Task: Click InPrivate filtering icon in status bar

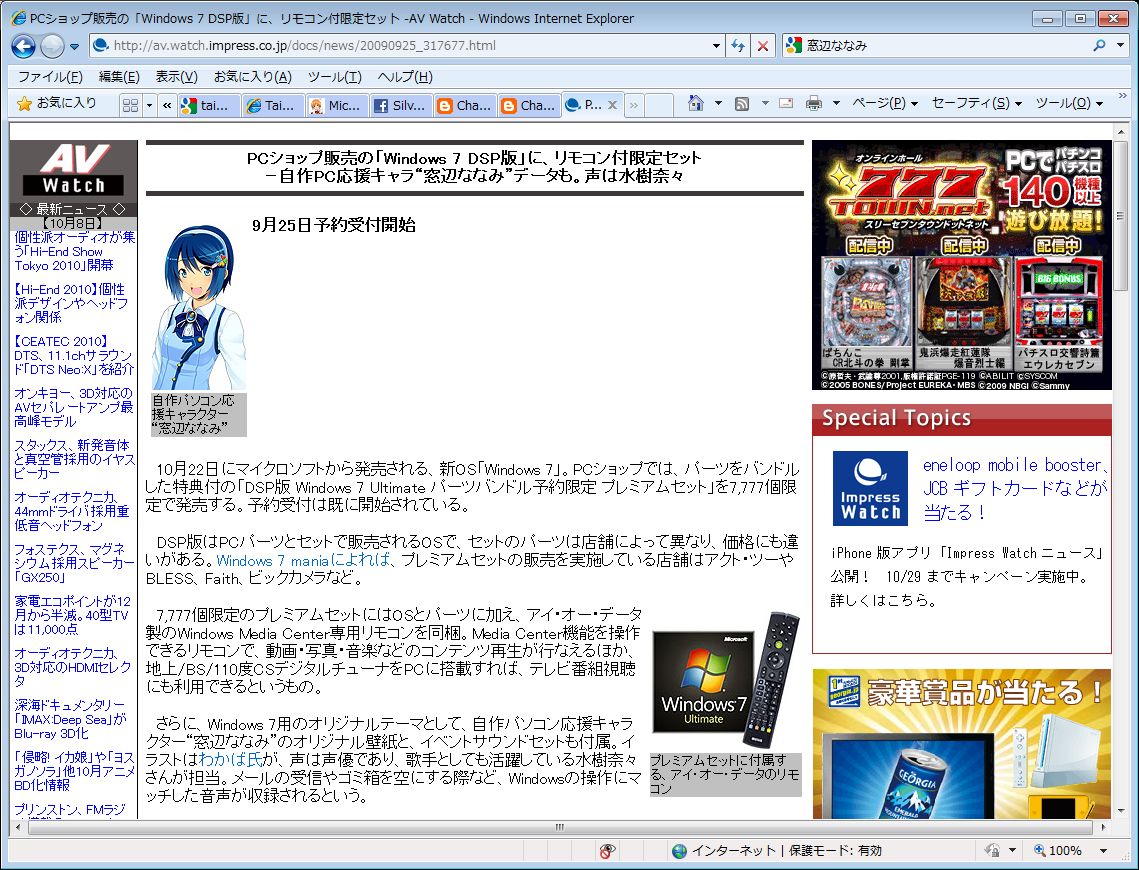Action: pyautogui.click(x=607, y=850)
